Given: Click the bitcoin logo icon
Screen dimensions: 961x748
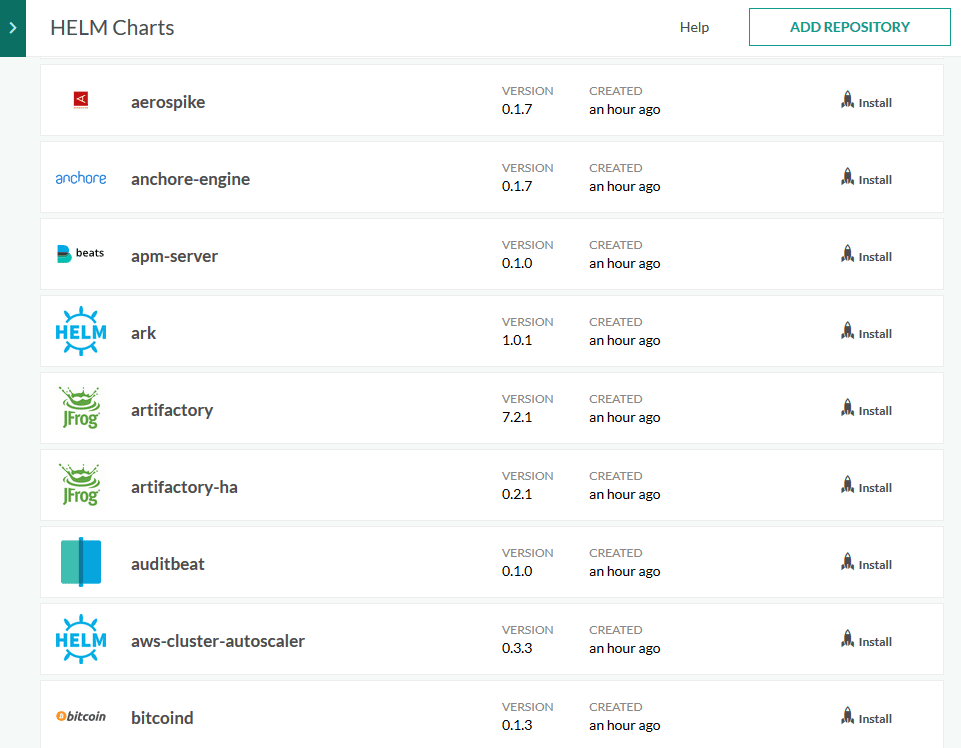Looking at the screenshot, I should pyautogui.click(x=81, y=717).
